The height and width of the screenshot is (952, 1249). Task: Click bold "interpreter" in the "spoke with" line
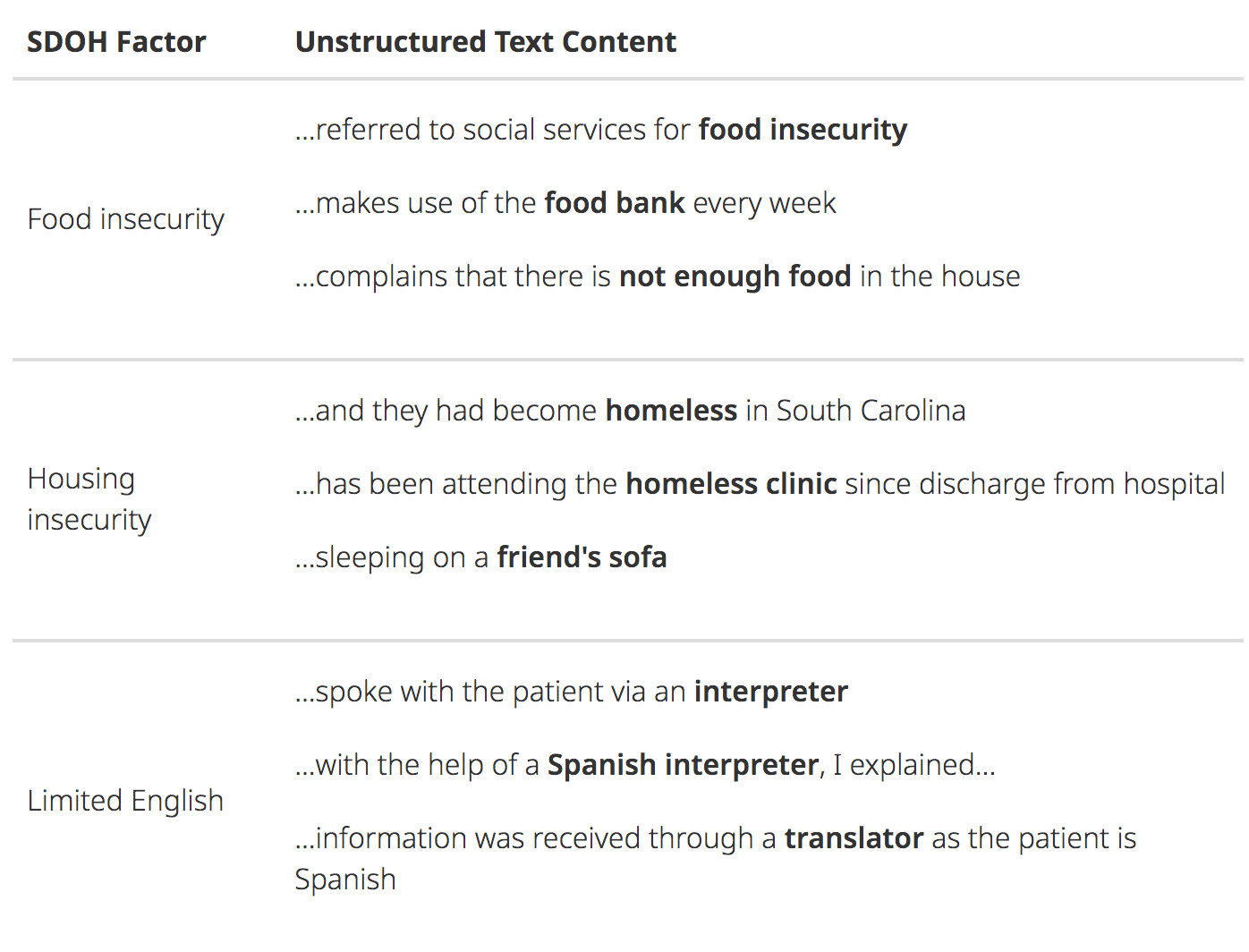pos(770,692)
